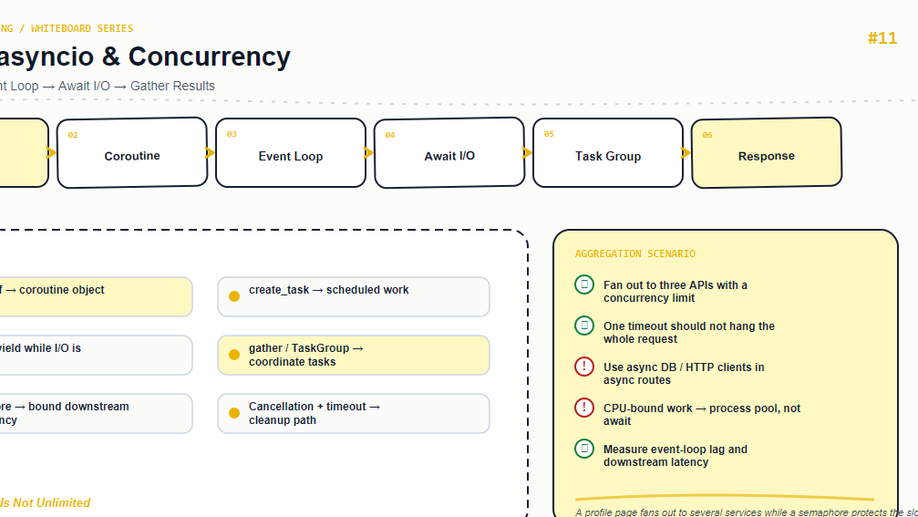Click the Await I/O step box
Image resolution: width=918 pixels, height=517 pixels.
click(450, 153)
